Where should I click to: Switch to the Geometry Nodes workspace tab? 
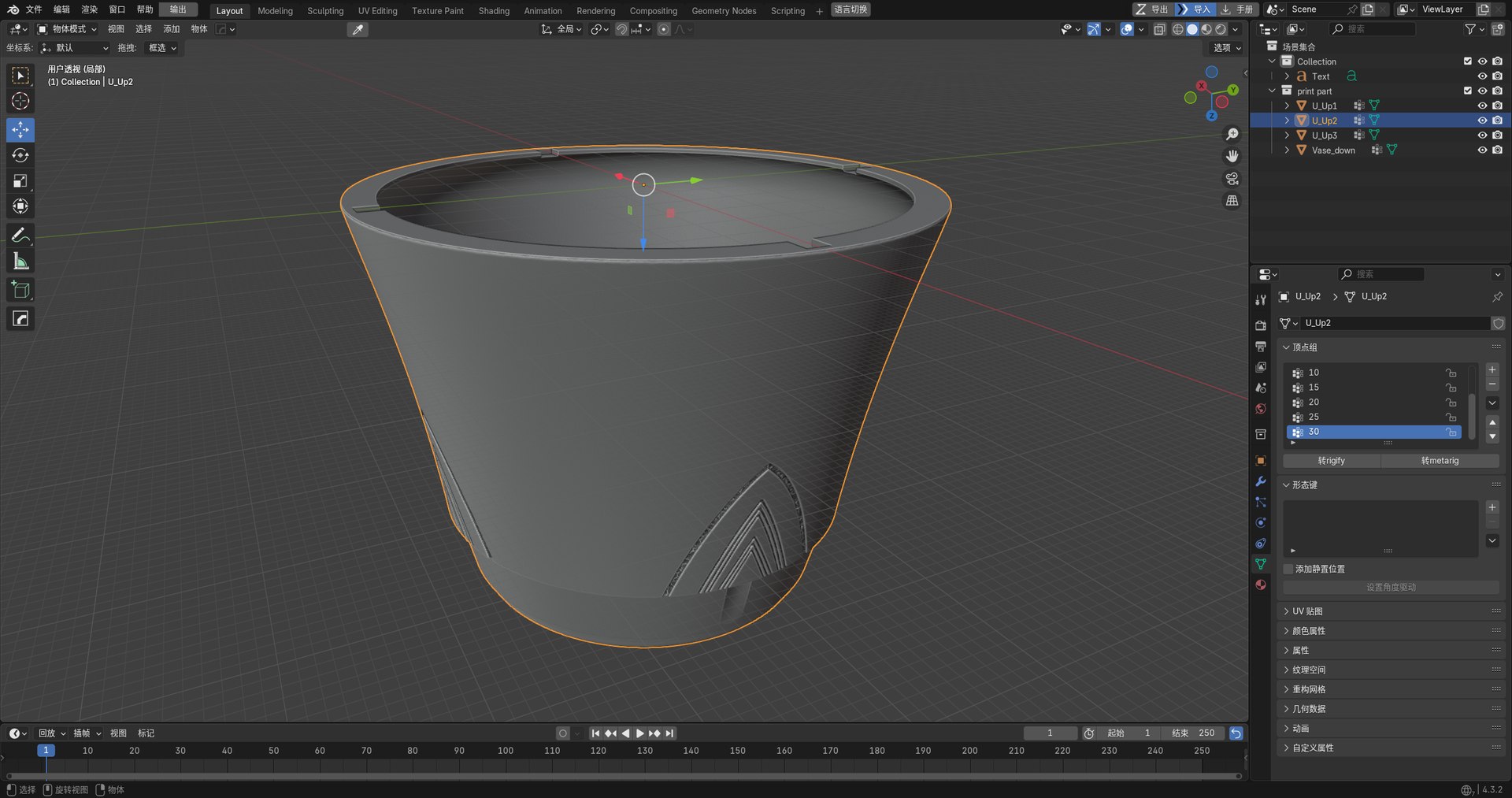[x=724, y=11]
